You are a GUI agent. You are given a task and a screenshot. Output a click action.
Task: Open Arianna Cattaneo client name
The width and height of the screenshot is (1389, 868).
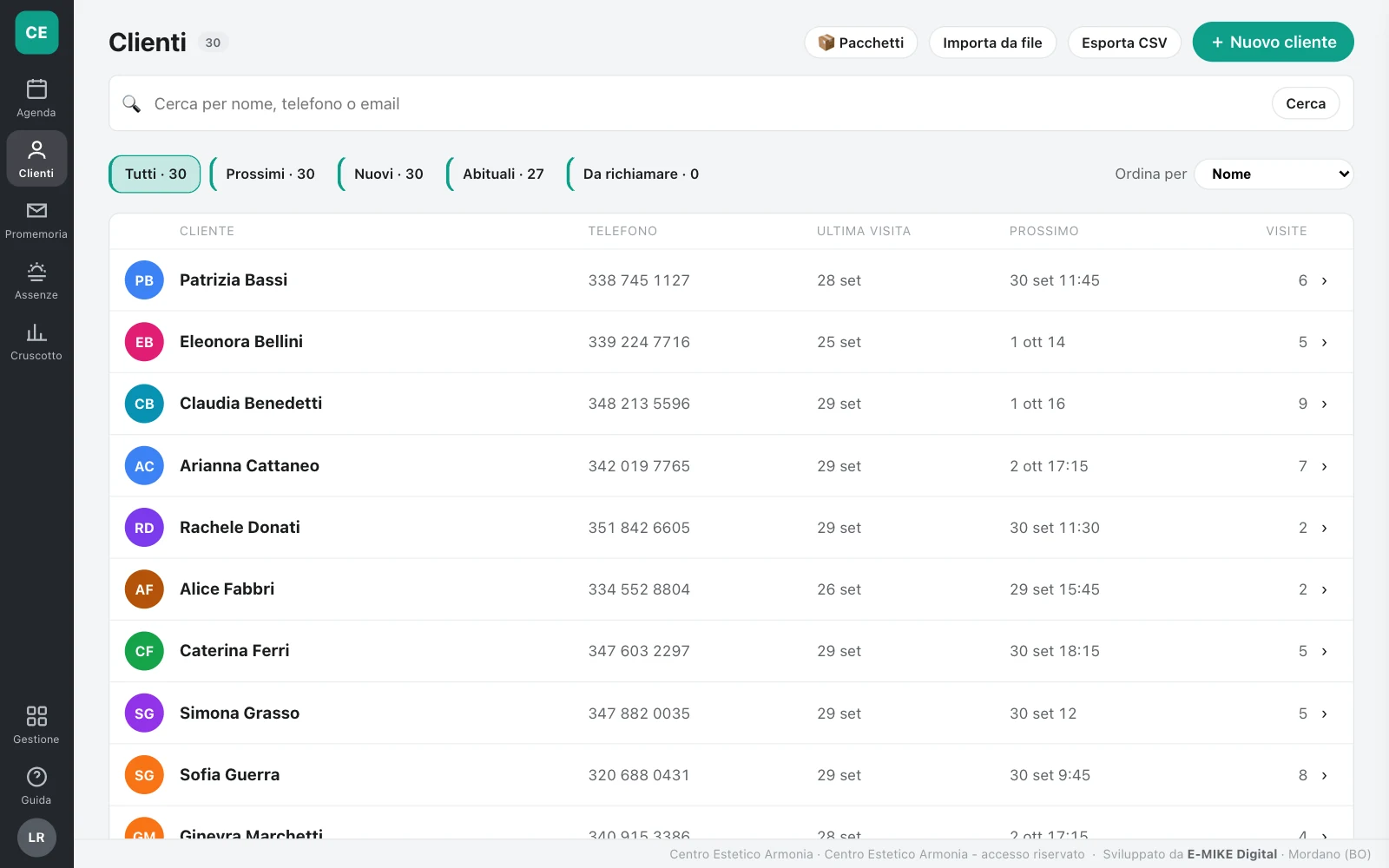(249, 466)
